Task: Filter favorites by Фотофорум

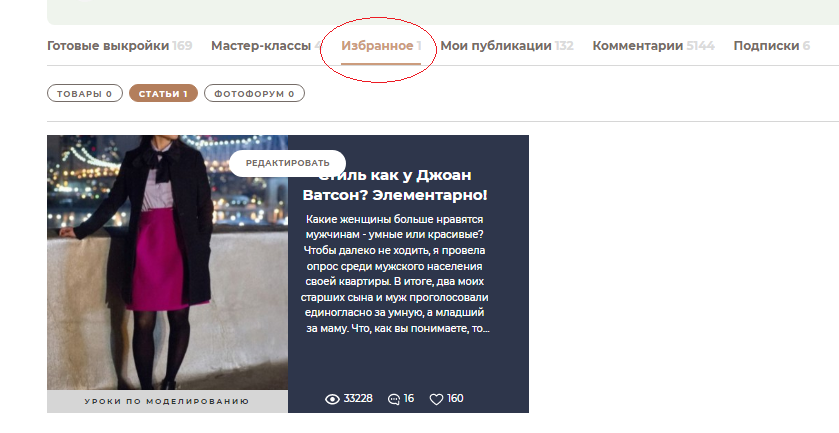Action: click(x=254, y=94)
